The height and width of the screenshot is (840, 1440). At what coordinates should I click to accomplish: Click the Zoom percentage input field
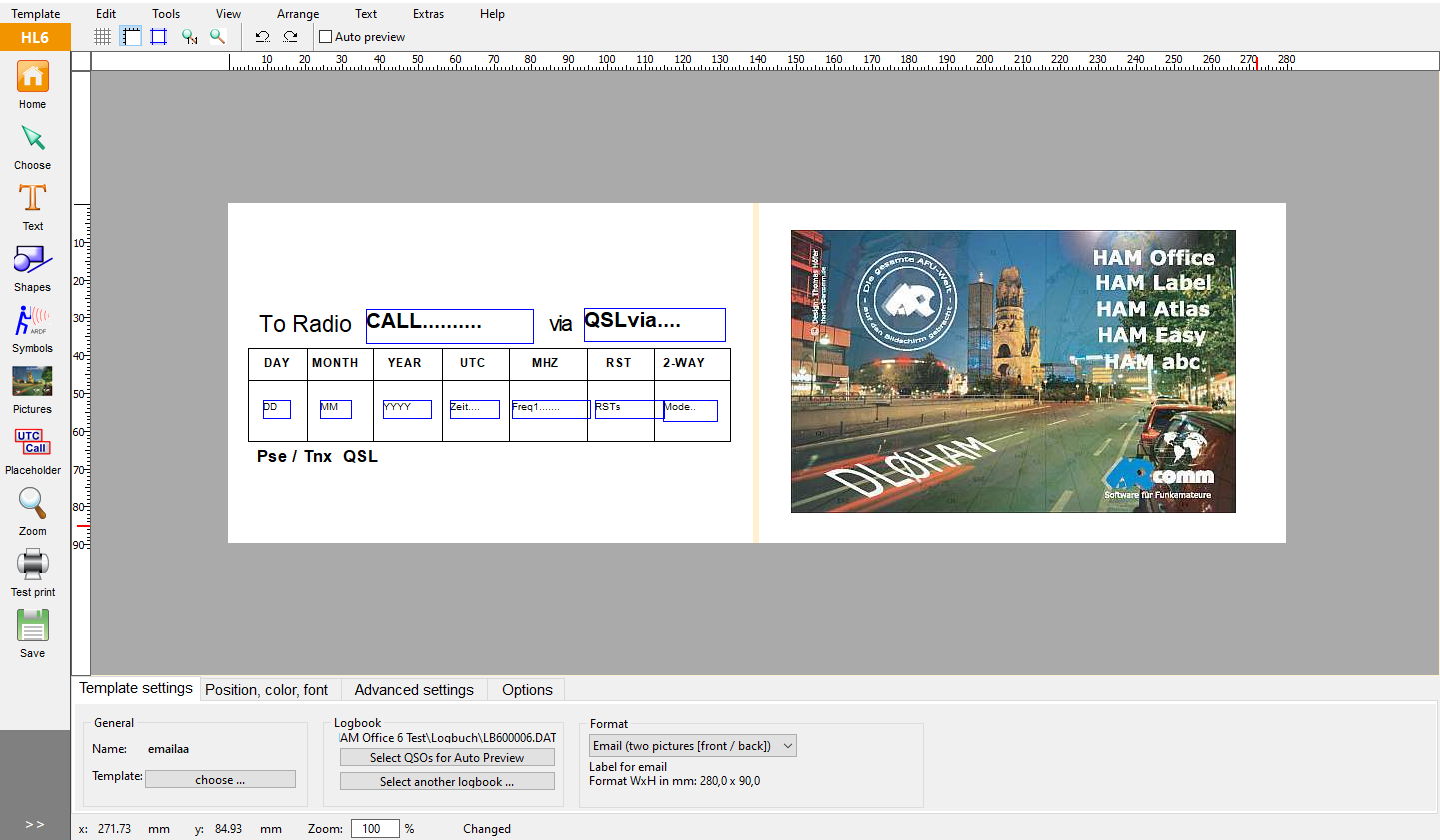375,828
